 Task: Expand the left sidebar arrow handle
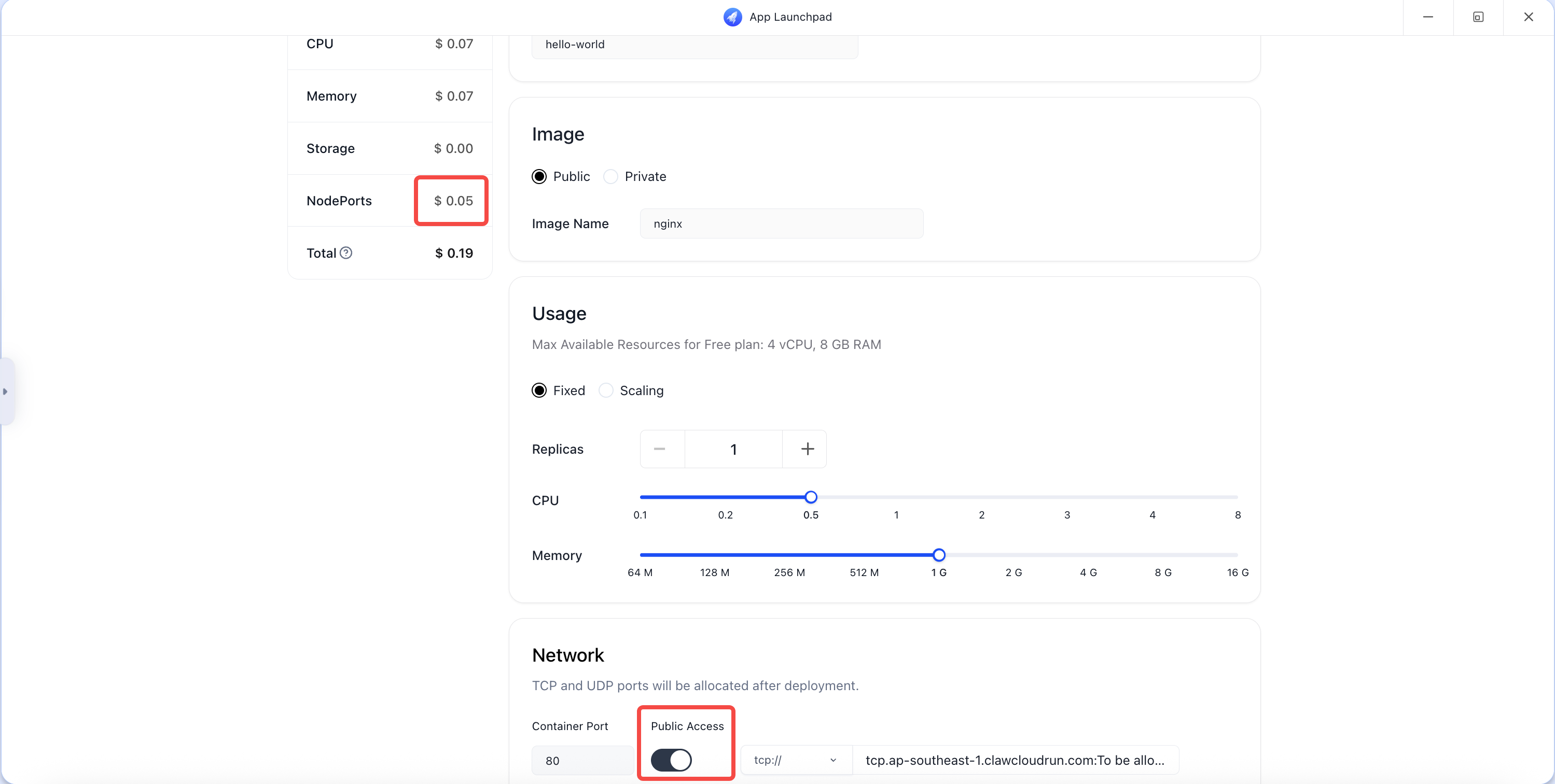click(5, 391)
